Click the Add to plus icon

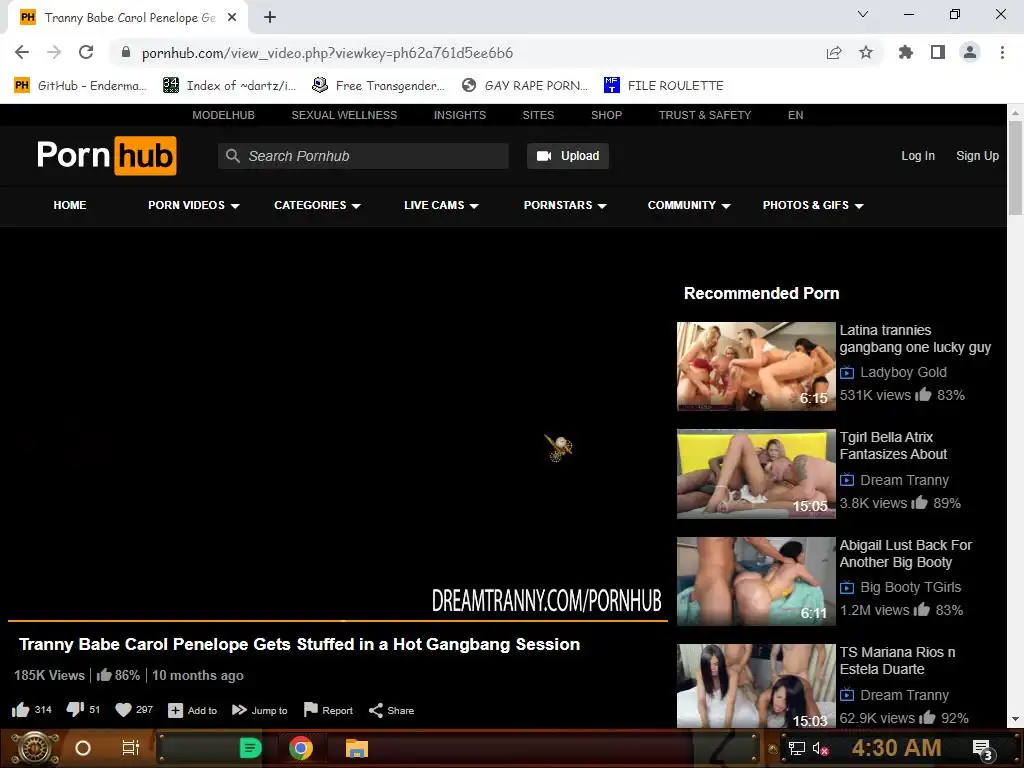pyautogui.click(x=175, y=711)
